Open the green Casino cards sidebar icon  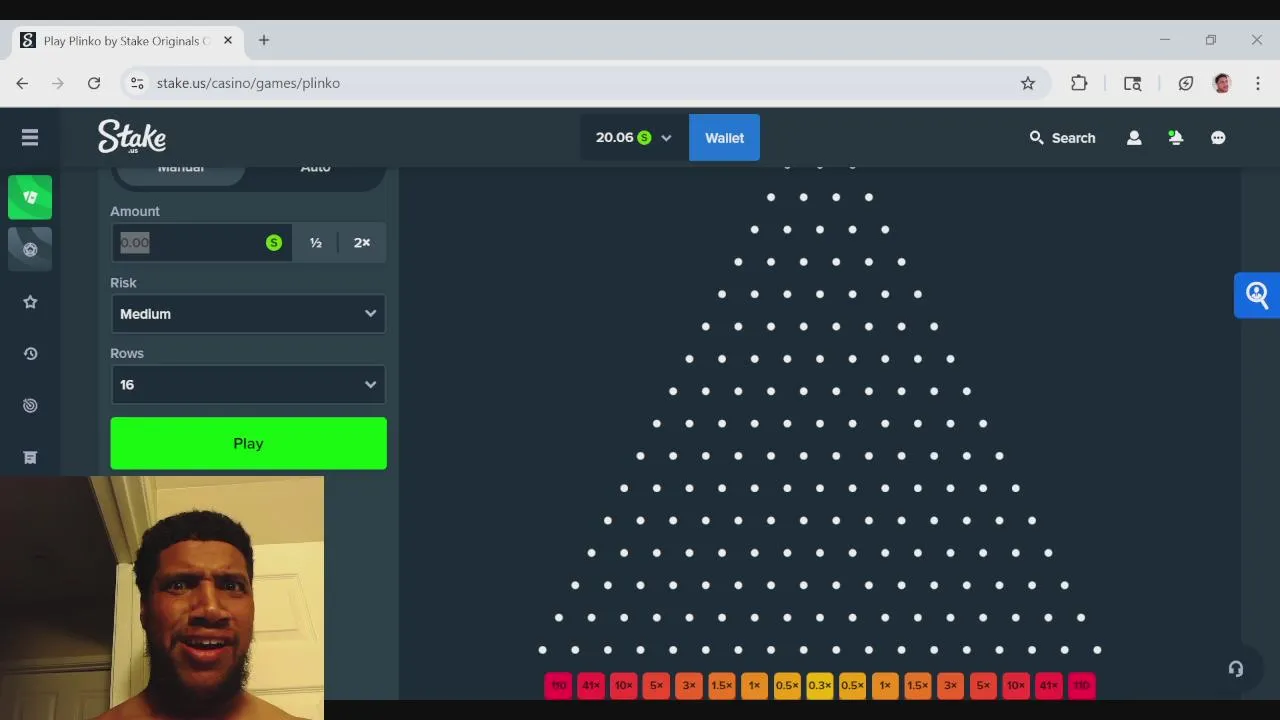pyautogui.click(x=30, y=197)
